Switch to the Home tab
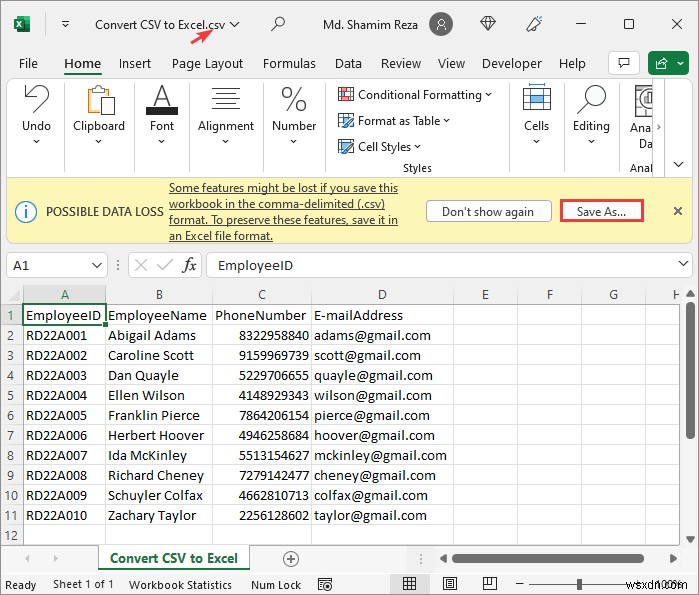699x595 pixels. pyautogui.click(x=82, y=64)
